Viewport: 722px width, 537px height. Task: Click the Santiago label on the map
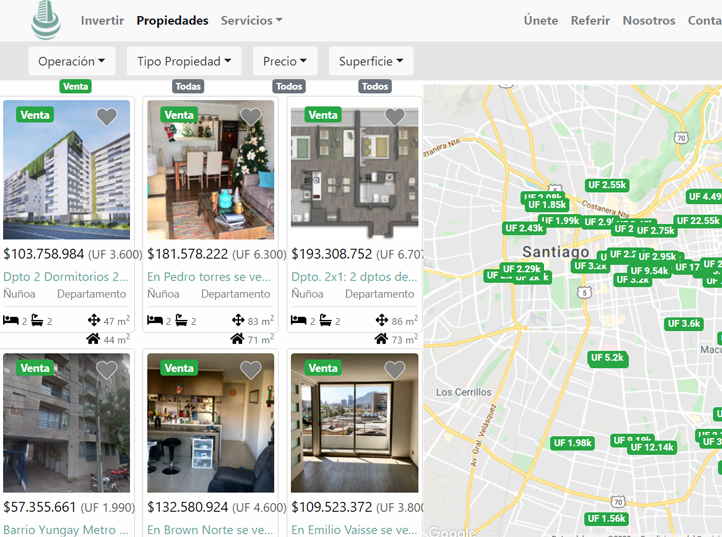point(556,251)
